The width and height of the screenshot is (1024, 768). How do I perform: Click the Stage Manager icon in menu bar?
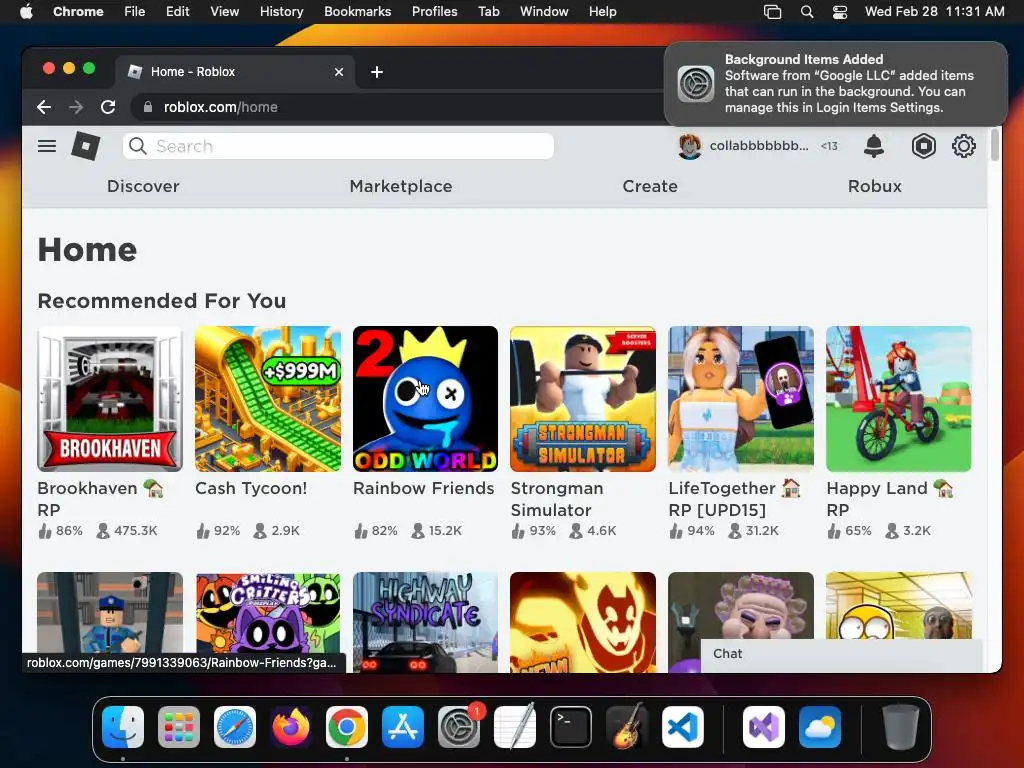pos(773,12)
